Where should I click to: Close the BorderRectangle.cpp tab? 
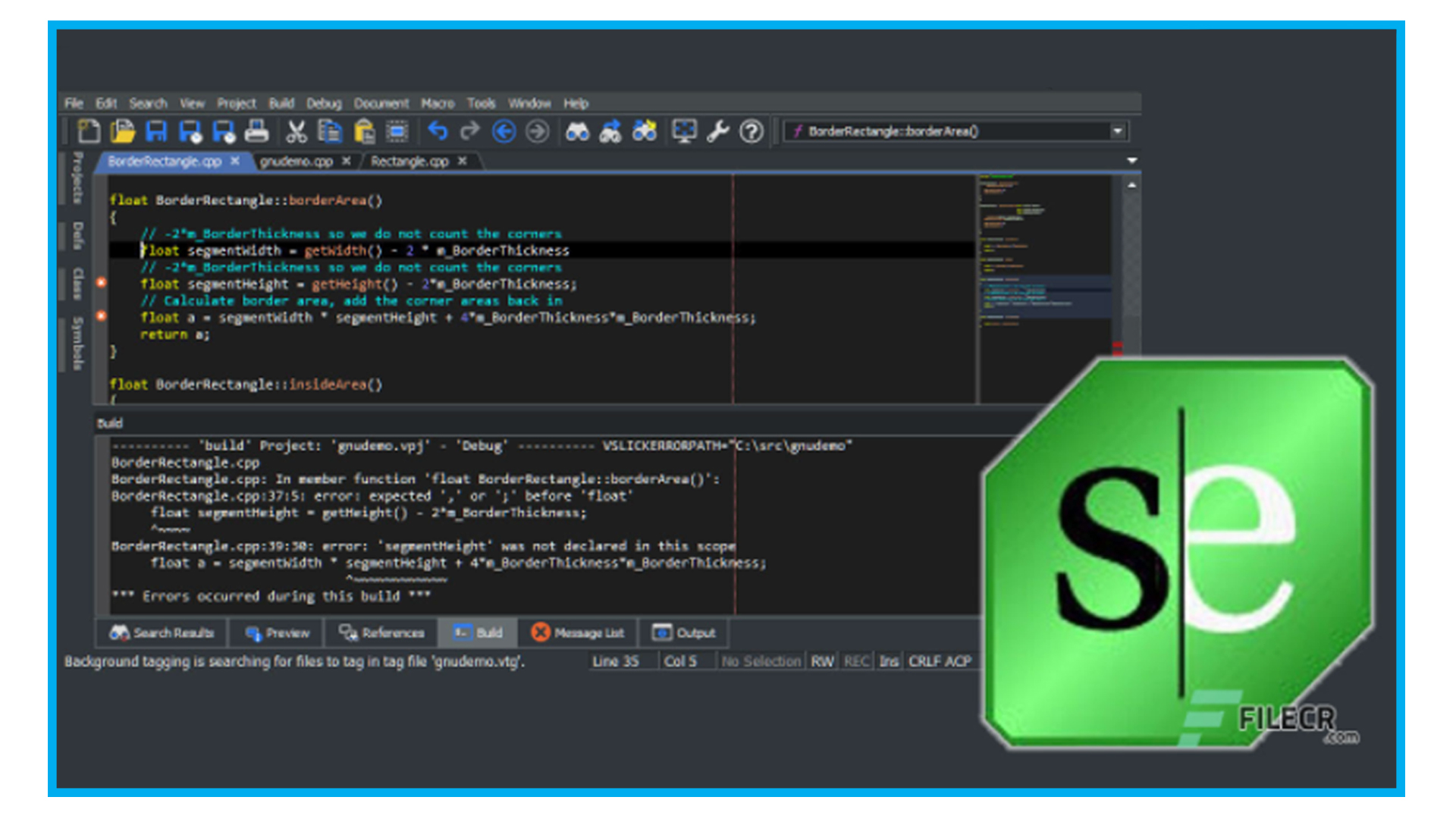tap(235, 161)
